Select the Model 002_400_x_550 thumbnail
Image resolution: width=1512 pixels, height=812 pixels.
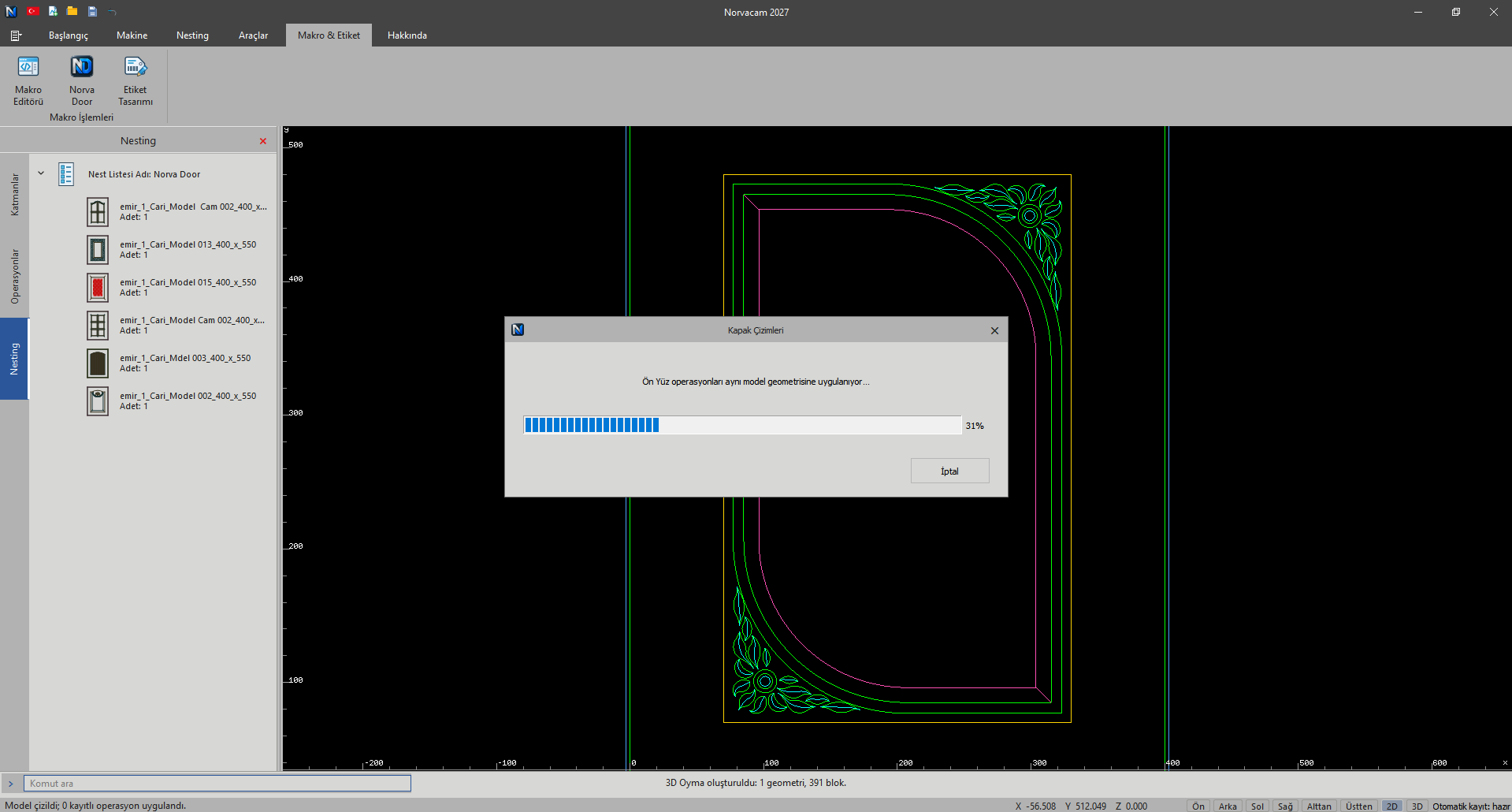click(98, 401)
